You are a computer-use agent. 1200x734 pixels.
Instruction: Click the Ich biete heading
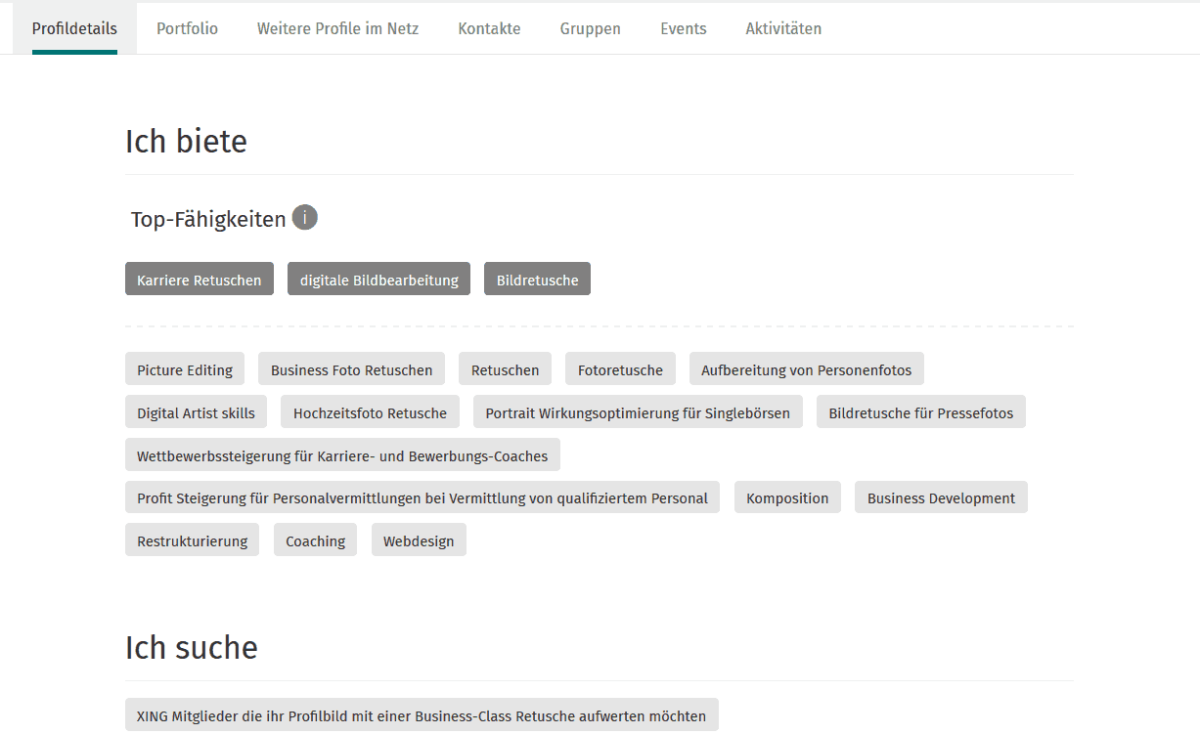186,141
